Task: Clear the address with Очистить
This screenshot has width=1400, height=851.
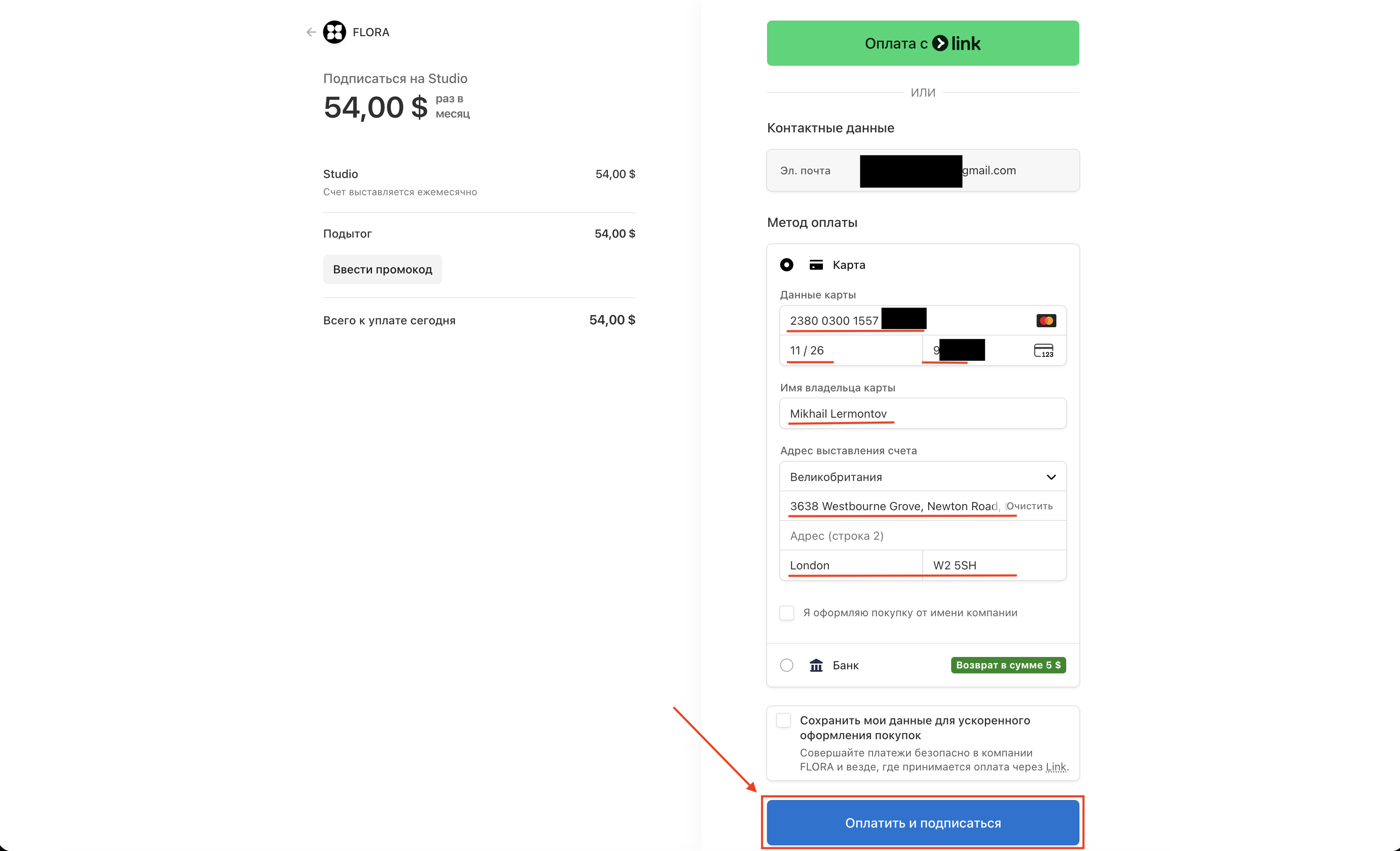Action: pyautogui.click(x=1029, y=506)
